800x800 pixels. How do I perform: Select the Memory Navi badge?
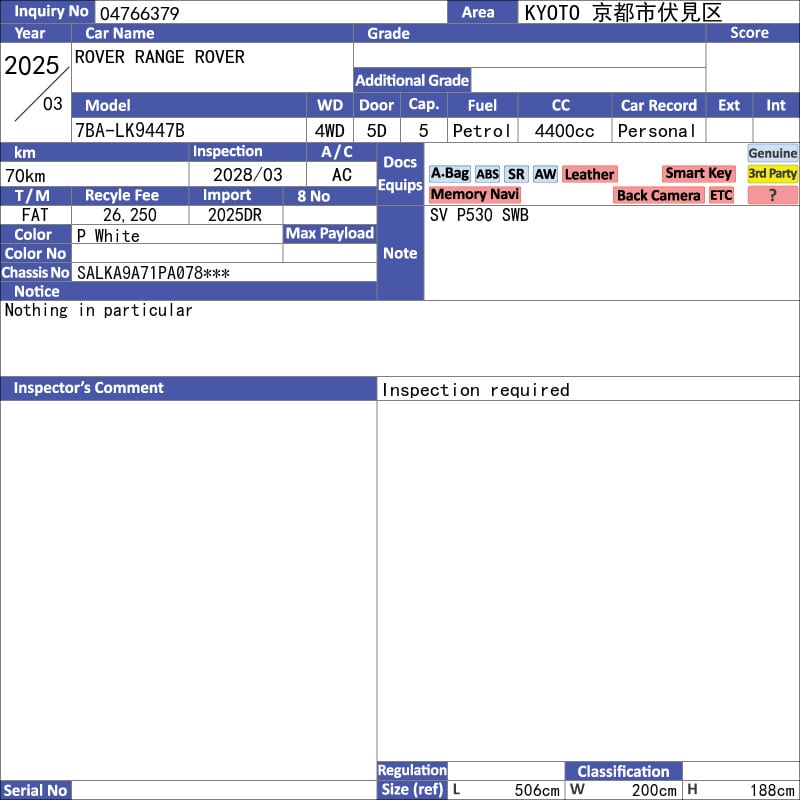pos(475,195)
